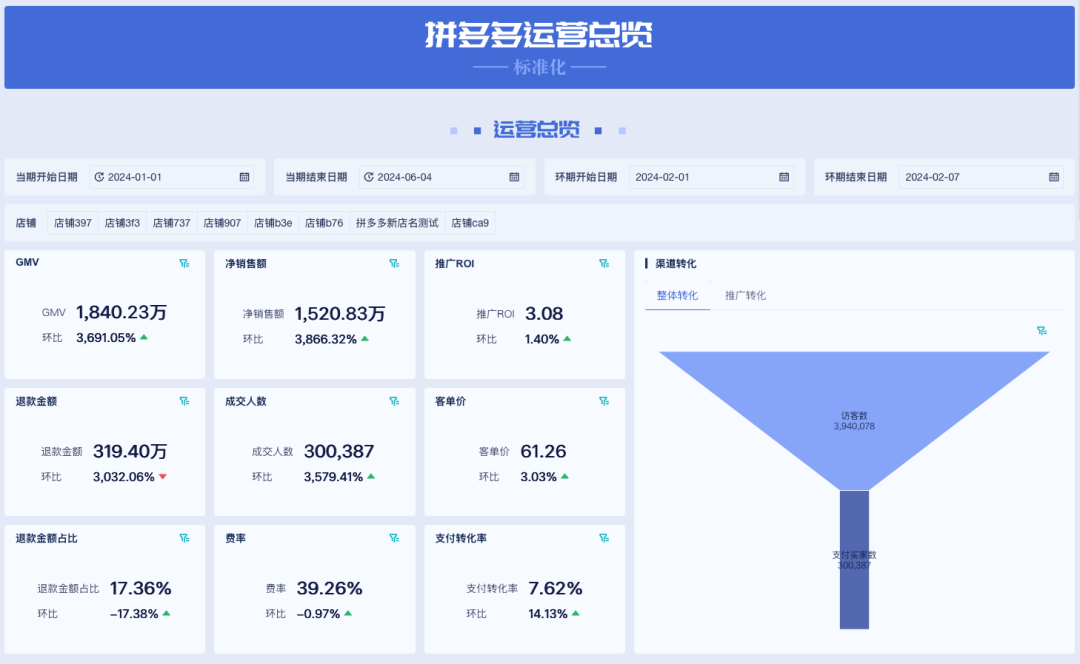Click the filter icon on 推广ROI card
Viewport: 1080px width, 664px height.
pos(604,263)
